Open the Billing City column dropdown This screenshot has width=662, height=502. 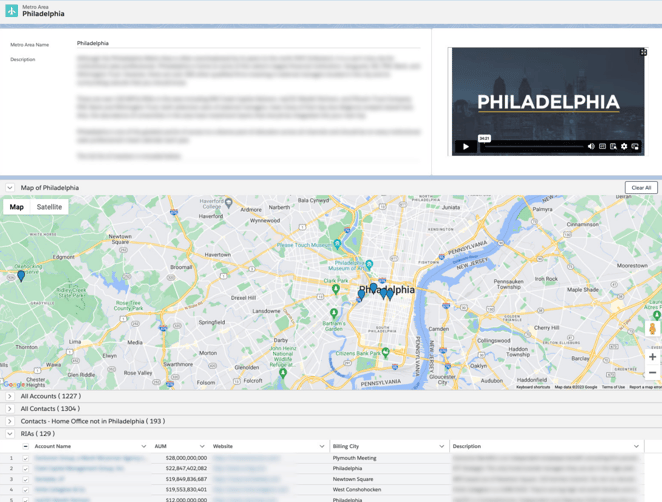pos(441,447)
